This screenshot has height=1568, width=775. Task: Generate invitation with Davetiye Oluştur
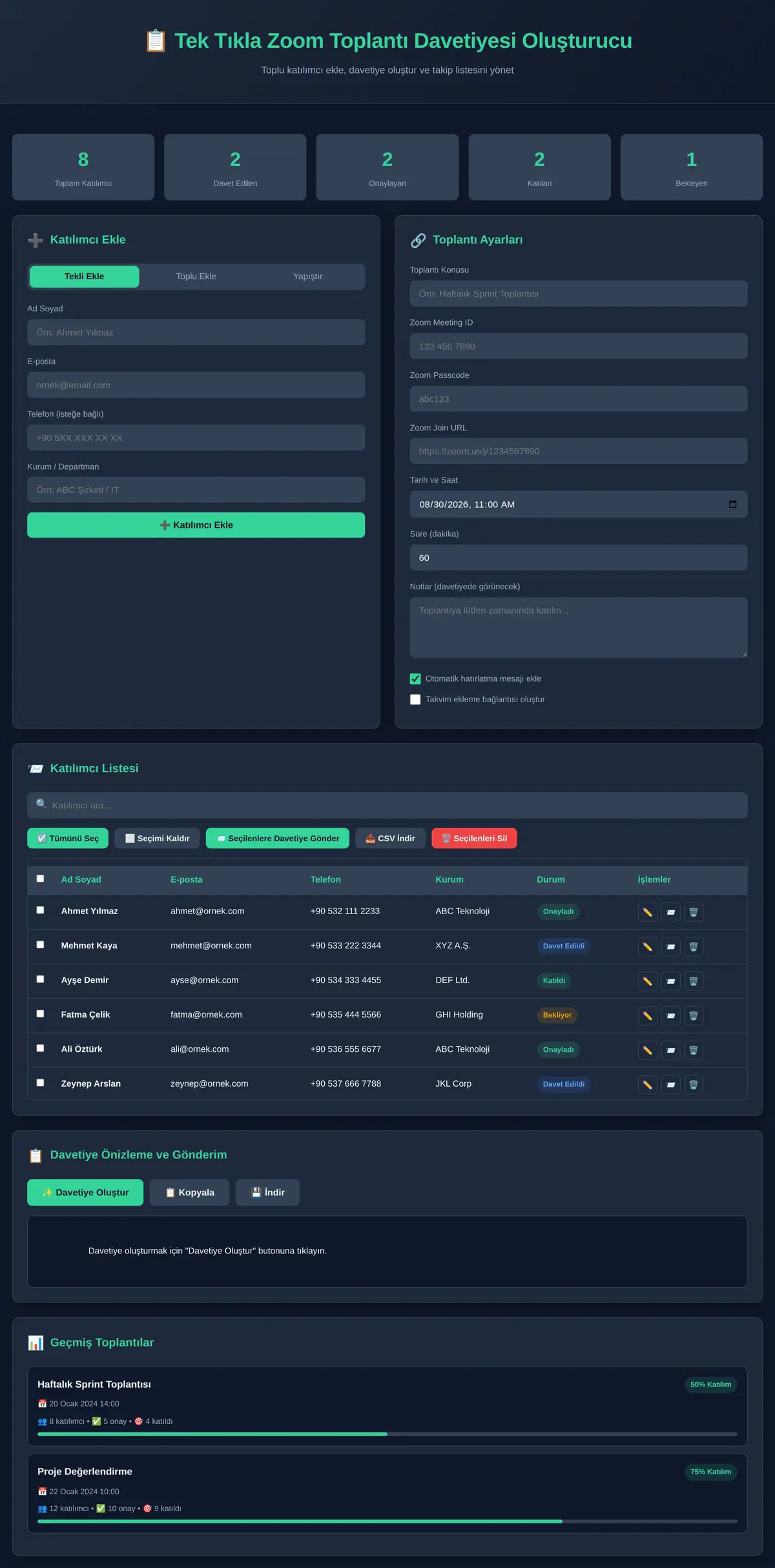[85, 1193]
